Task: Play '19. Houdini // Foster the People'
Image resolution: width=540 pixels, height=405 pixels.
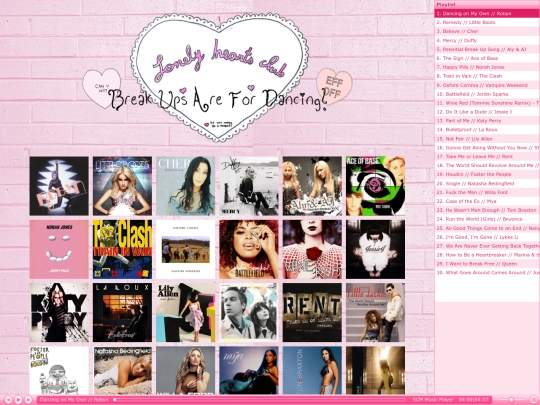Action: click(x=487, y=174)
